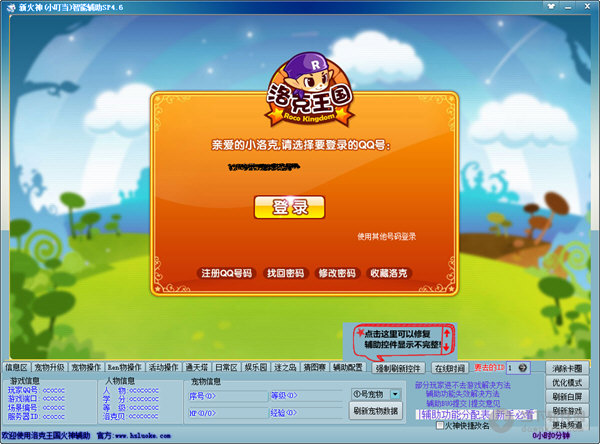This screenshot has width=600, height=444.
Task: Click the HP<0/0> pet field
Action: coord(228,413)
